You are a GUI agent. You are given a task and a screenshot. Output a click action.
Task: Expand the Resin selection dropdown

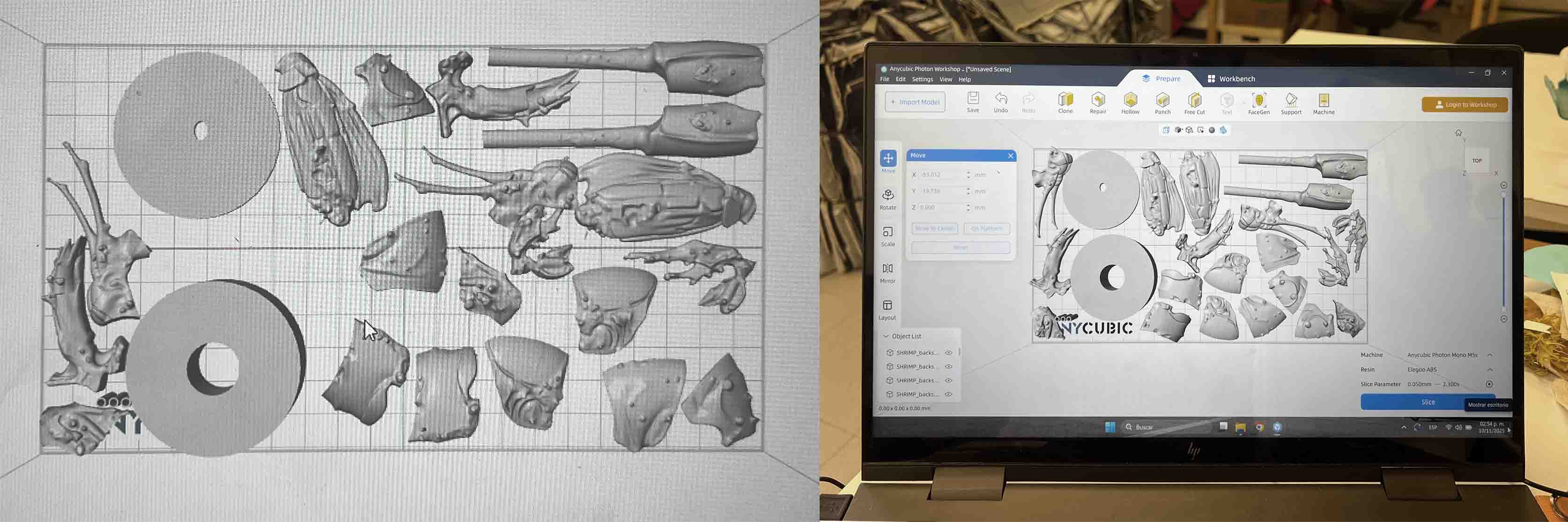(1489, 370)
